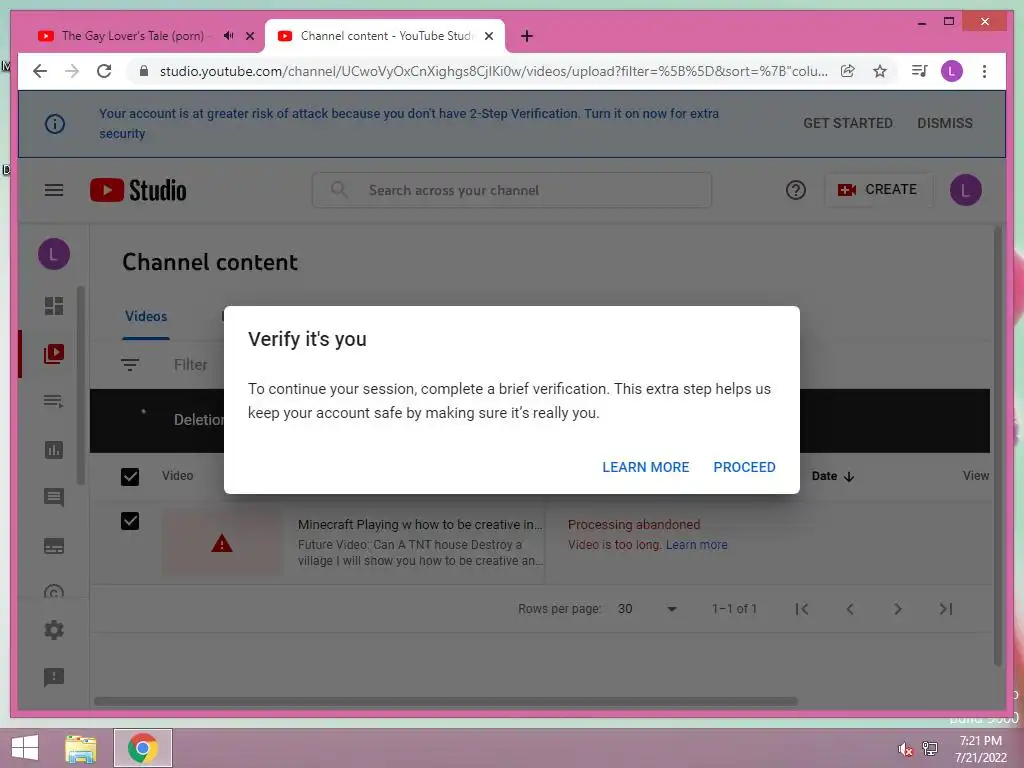The width and height of the screenshot is (1024, 768).
Task: Click the browser forward arrow
Action: pyautogui.click(x=72, y=71)
